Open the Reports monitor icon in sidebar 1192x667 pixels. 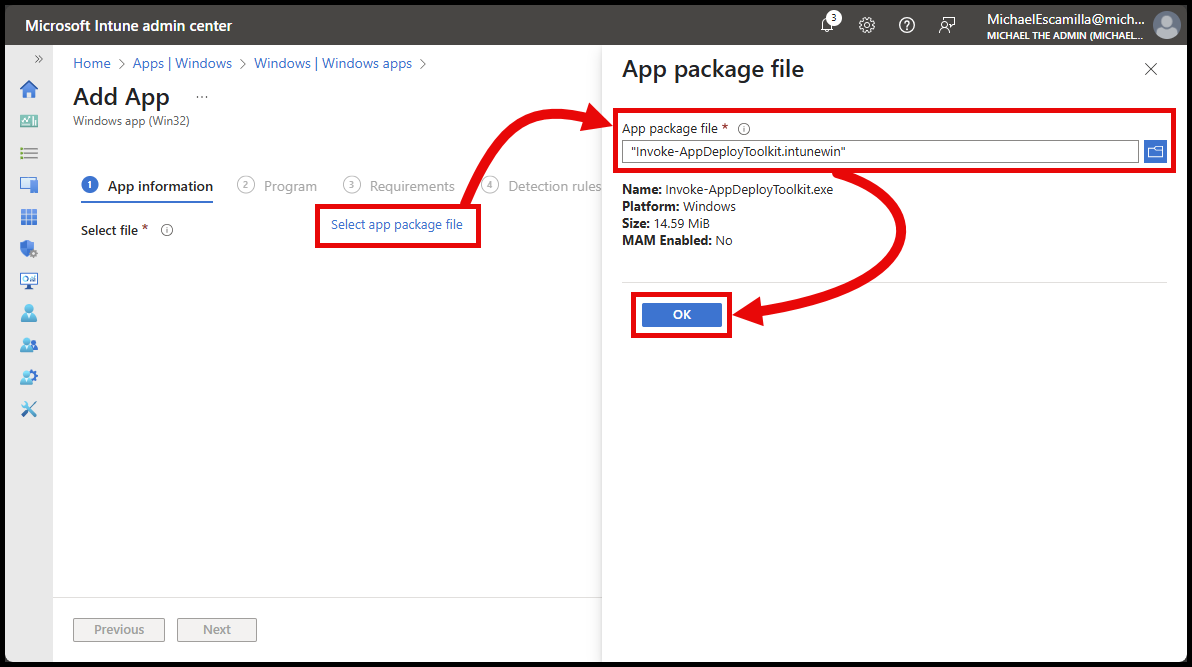(x=29, y=281)
